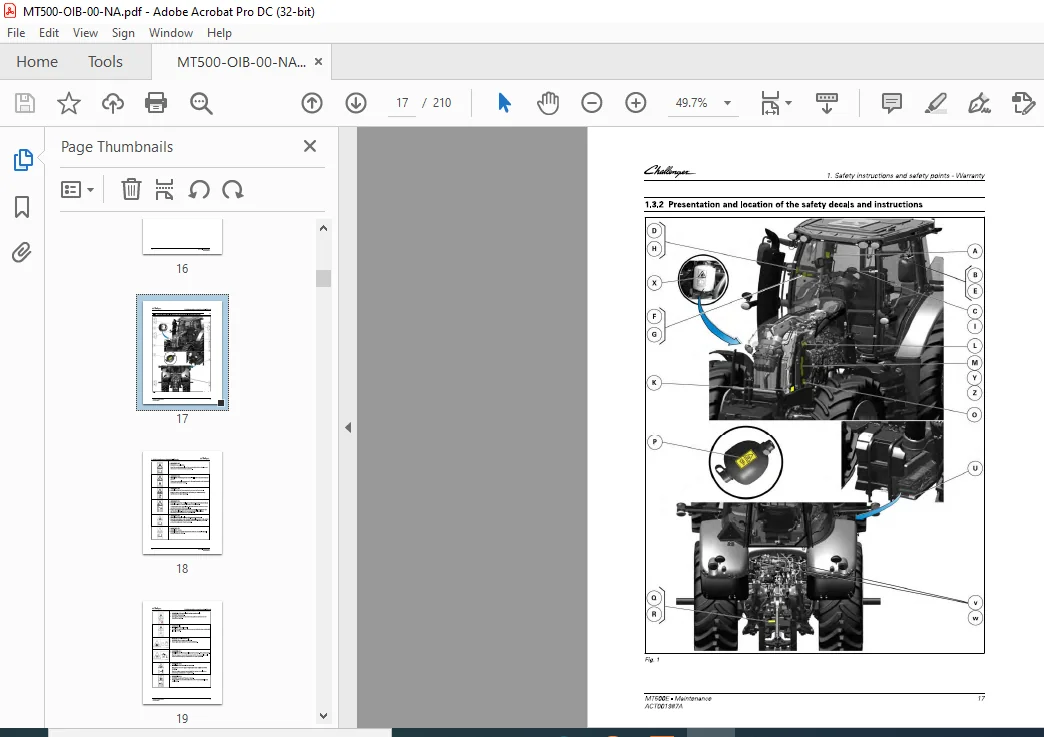Zoom out with minus icon
The width and height of the screenshot is (1044, 737).
click(592, 103)
